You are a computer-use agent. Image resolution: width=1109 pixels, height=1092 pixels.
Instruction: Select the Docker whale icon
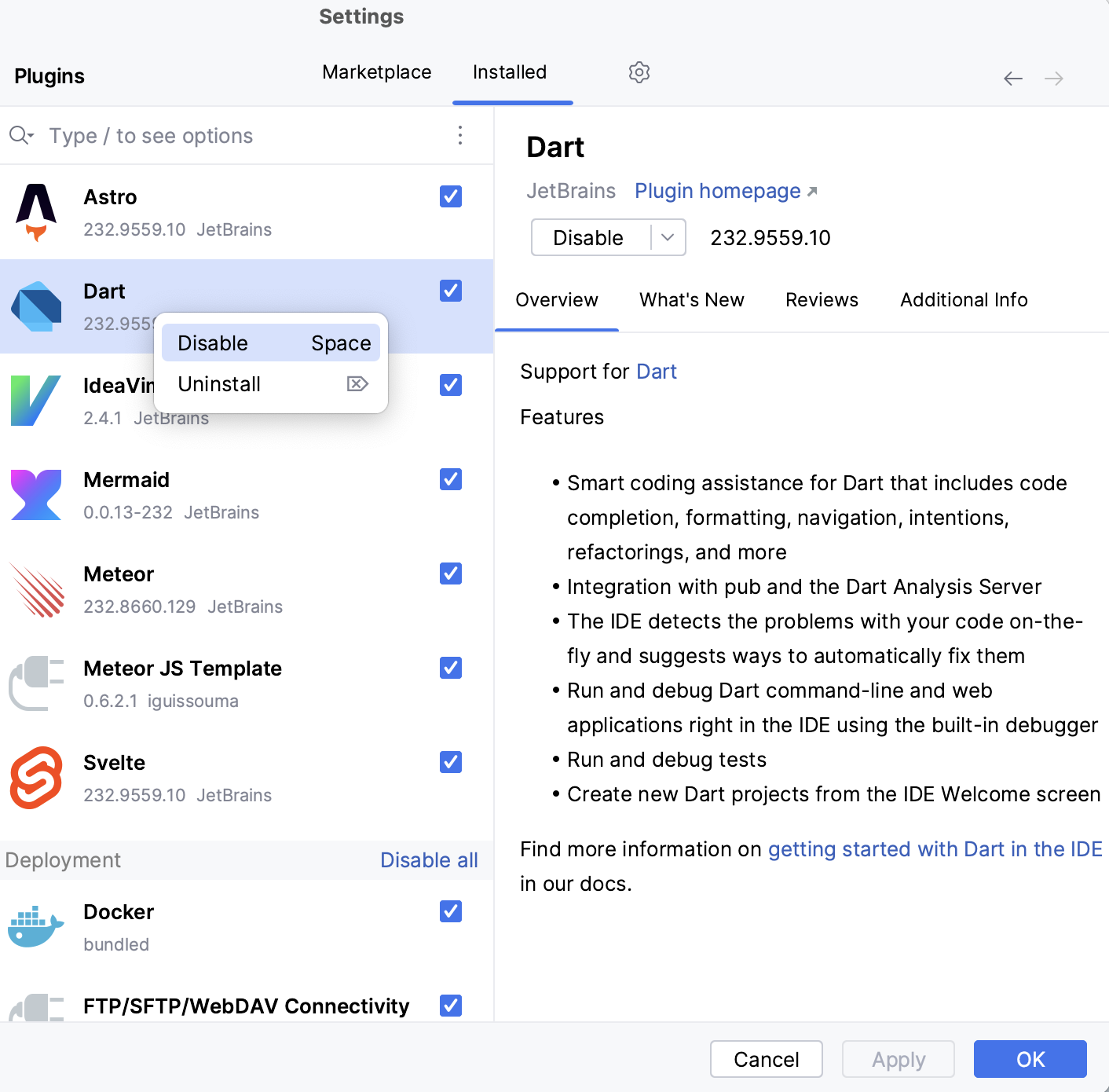click(x=36, y=927)
